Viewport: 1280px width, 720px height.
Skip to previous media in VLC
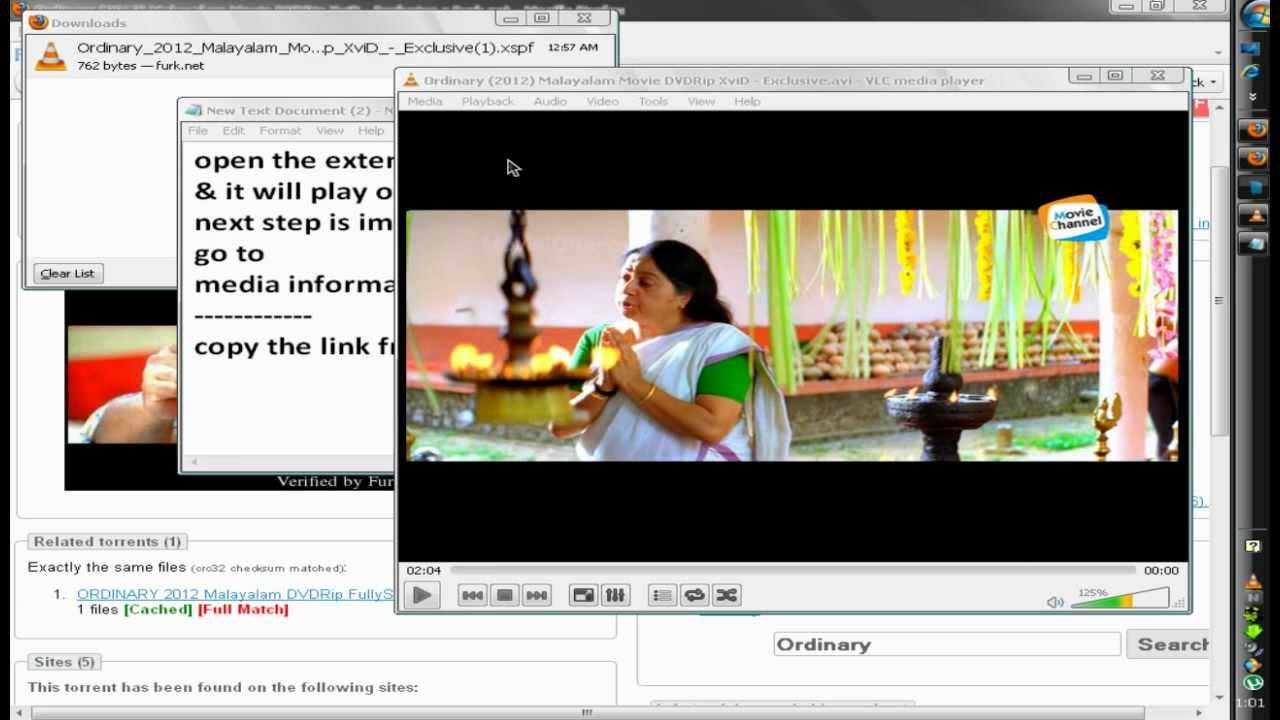tap(472, 595)
